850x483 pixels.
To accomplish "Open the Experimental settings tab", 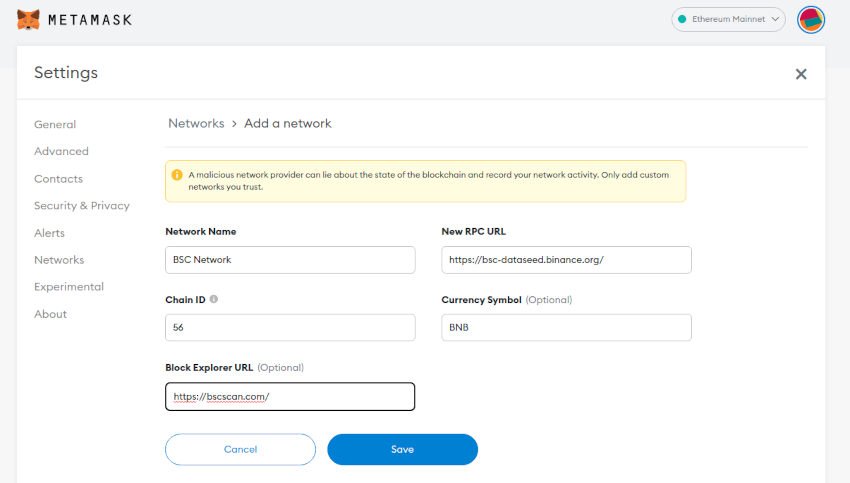I will click(69, 287).
